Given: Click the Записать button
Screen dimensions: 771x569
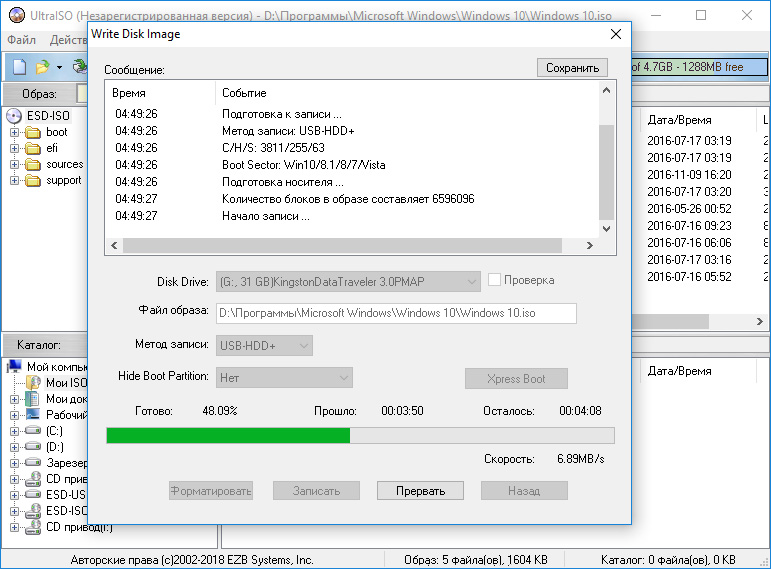Looking at the screenshot, I should click(316, 491).
